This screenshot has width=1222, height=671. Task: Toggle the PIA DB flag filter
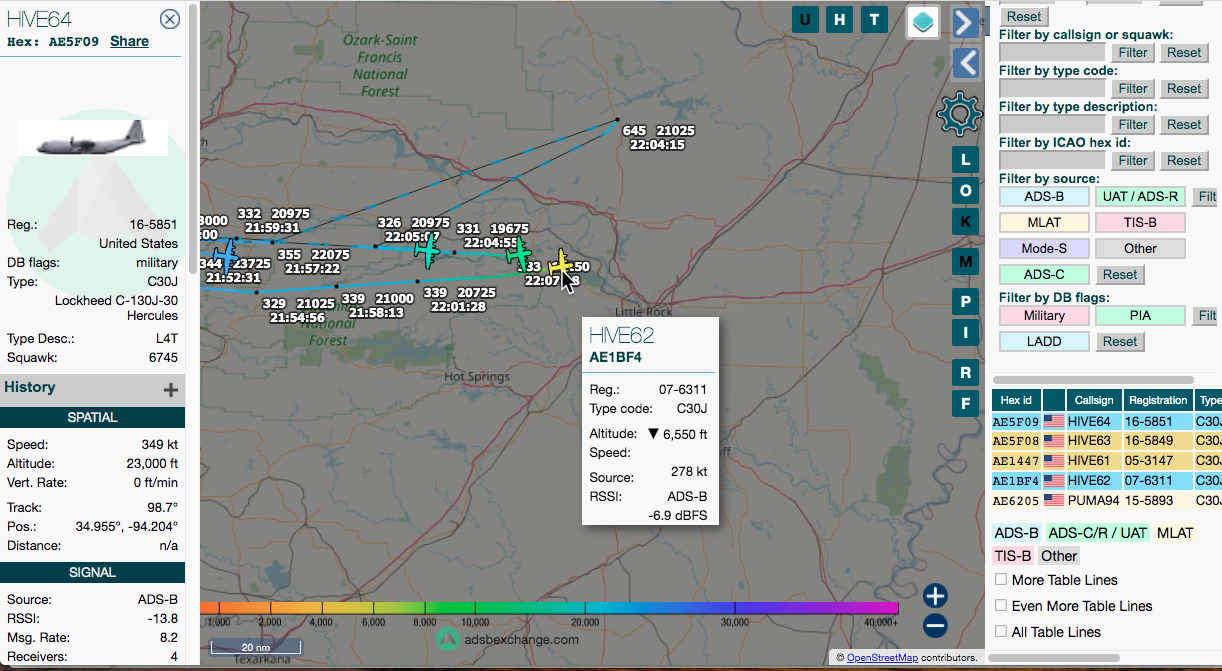click(x=1140, y=316)
